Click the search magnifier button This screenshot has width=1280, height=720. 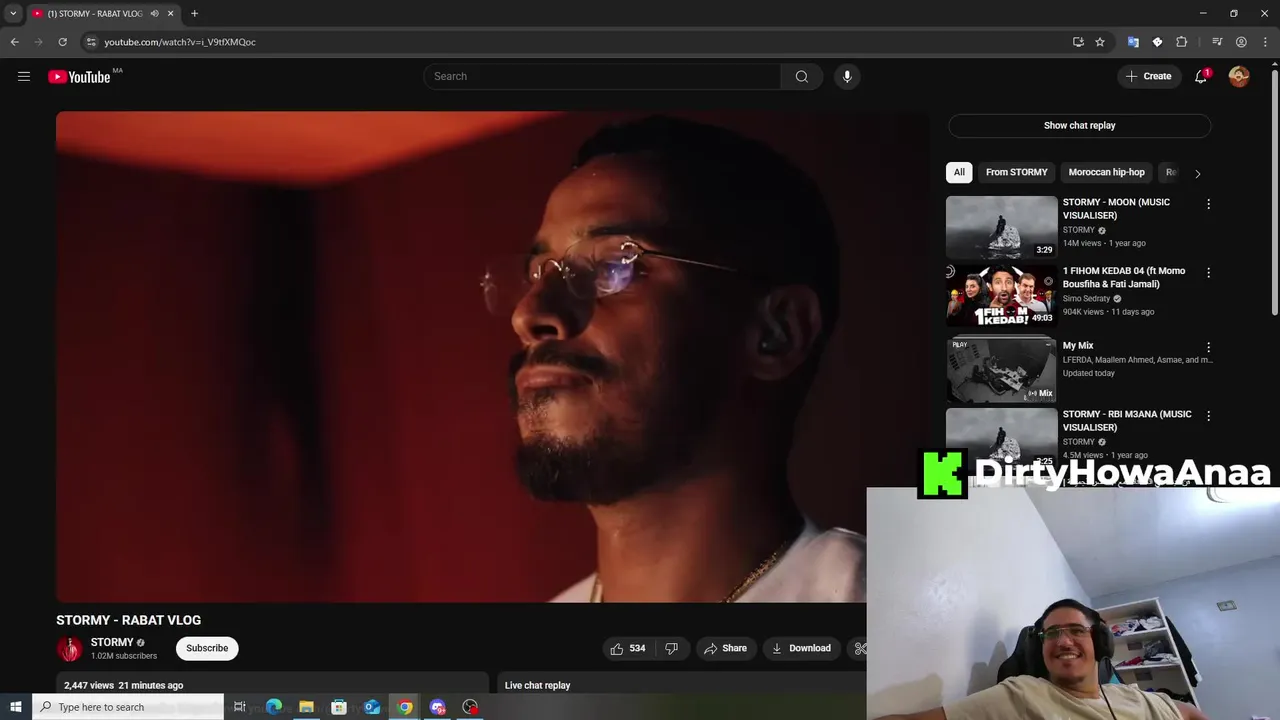click(801, 76)
